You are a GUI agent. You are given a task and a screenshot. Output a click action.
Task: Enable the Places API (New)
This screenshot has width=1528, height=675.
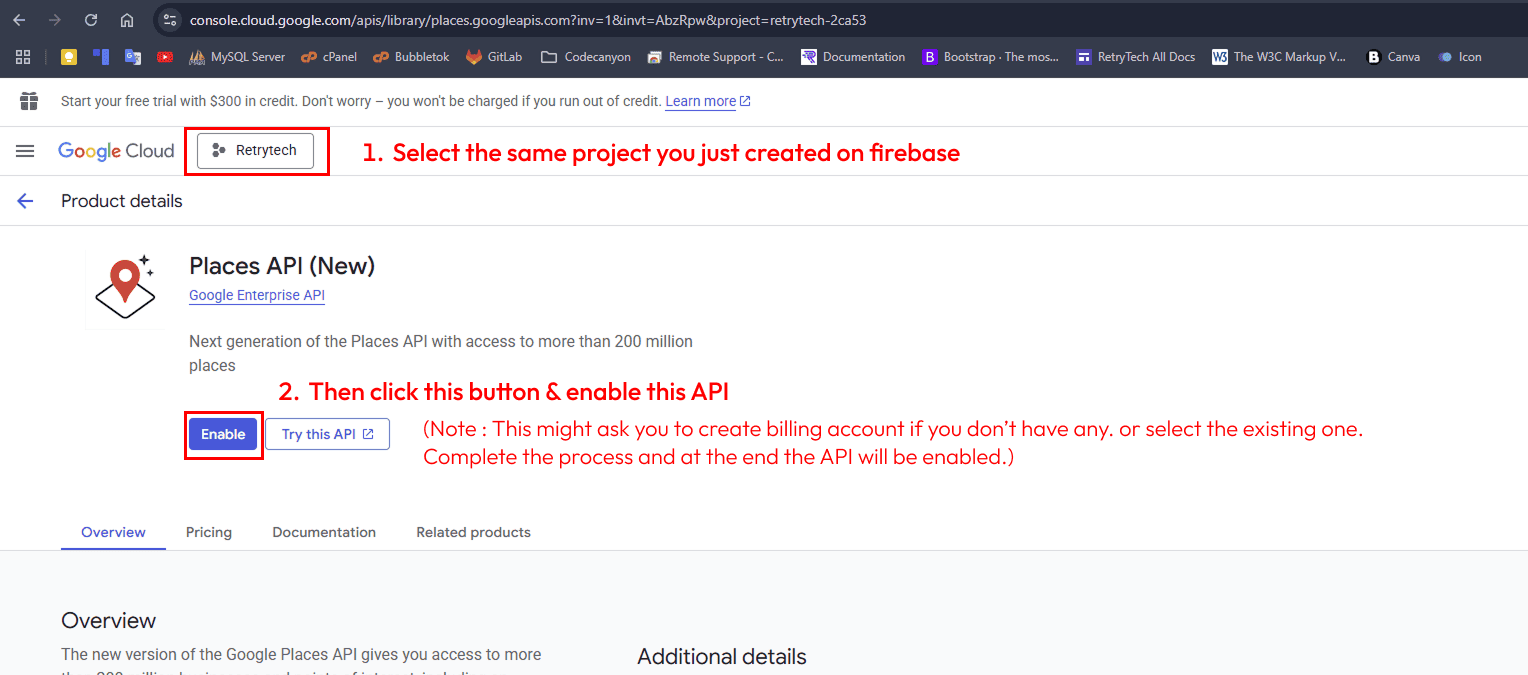click(x=223, y=434)
